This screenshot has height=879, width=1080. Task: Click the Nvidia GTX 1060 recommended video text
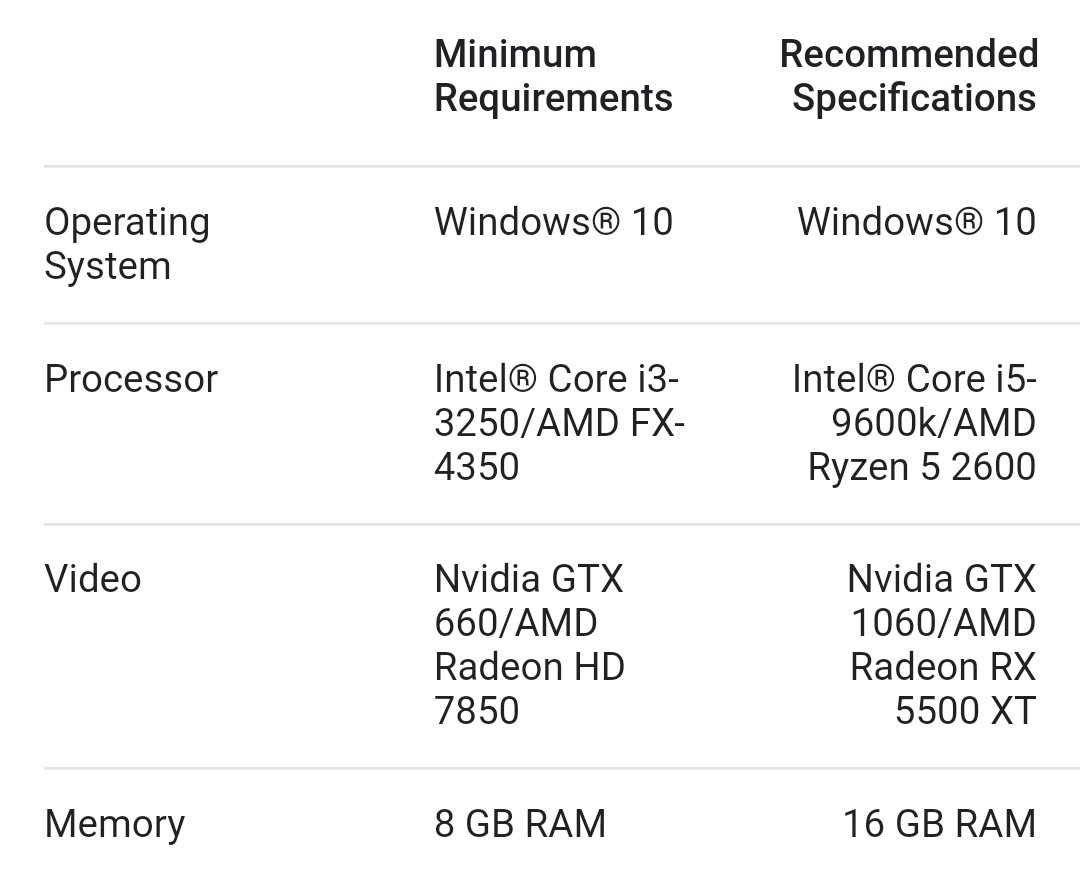click(x=942, y=599)
